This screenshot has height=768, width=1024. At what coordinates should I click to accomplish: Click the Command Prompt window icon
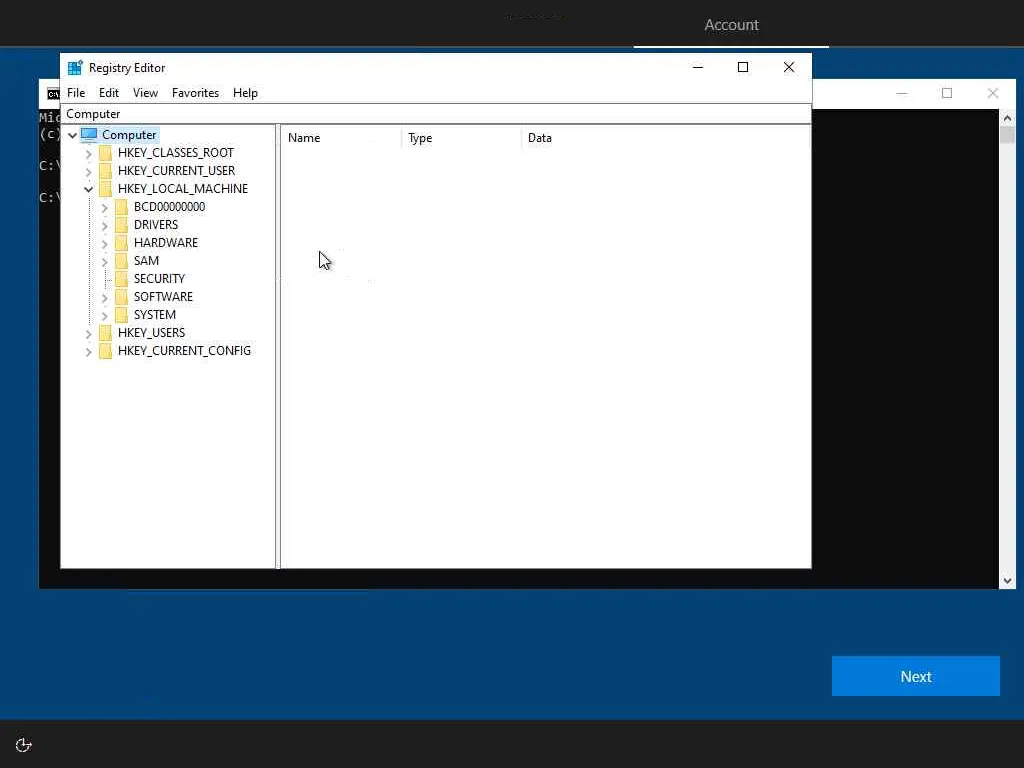pos(53,95)
